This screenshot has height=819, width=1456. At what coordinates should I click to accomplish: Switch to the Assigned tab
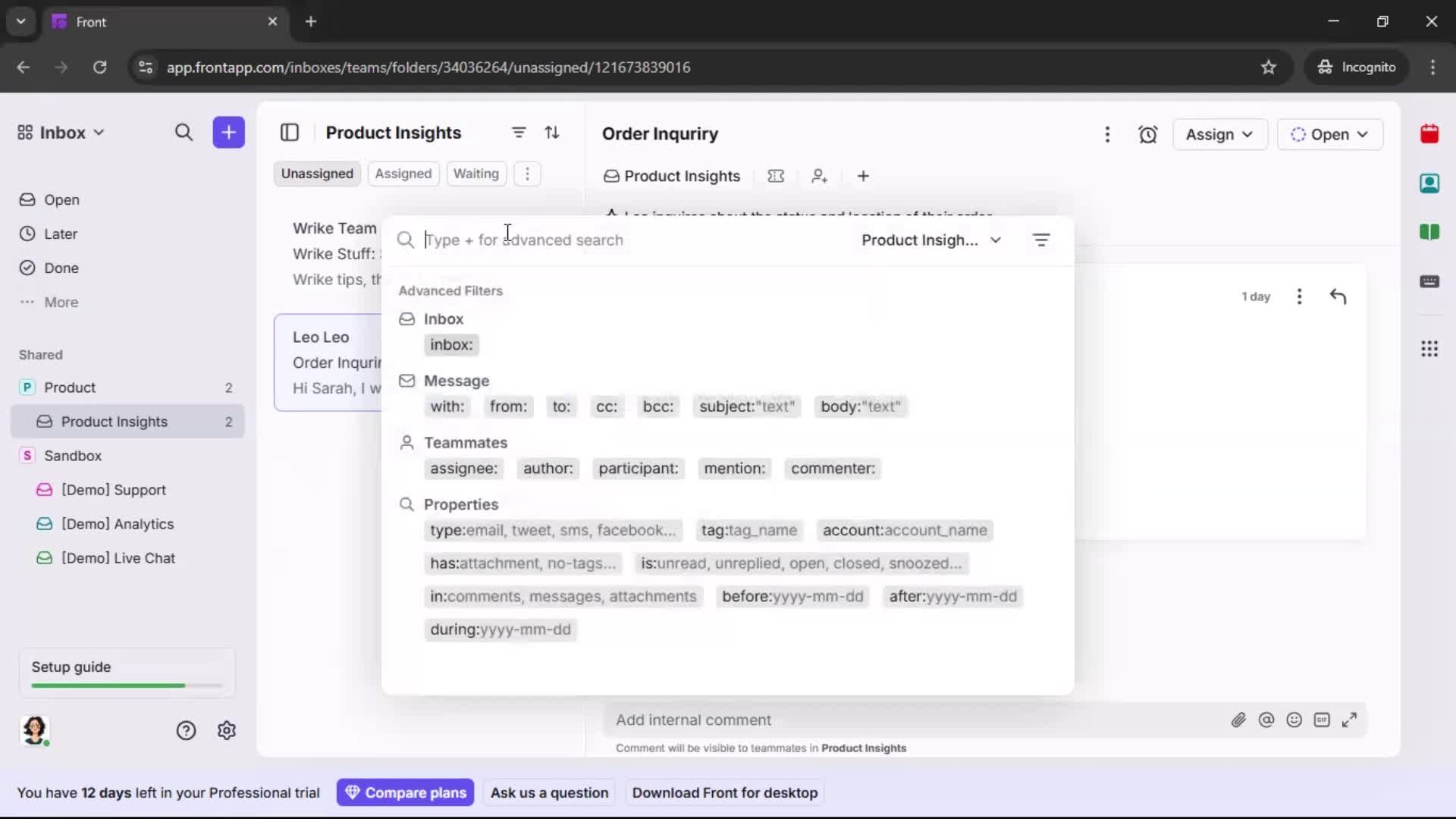tap(403, 174)
